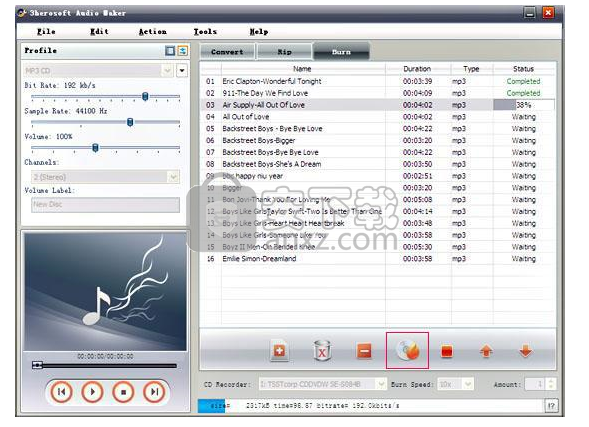Click the Volume slider handle
Screen dimensions: 589x427
95,148
